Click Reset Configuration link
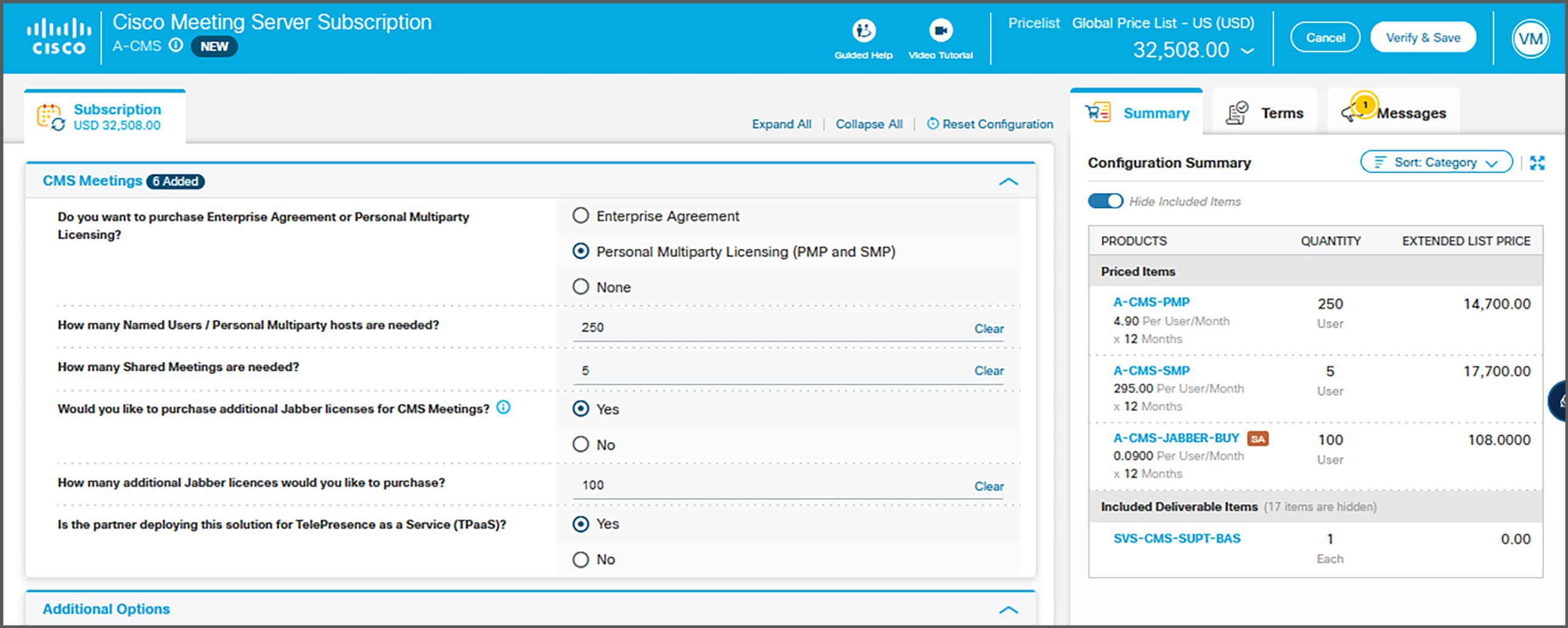Image resolution: width=1568 pixels, height=628 pixels. tap(998, 123)
